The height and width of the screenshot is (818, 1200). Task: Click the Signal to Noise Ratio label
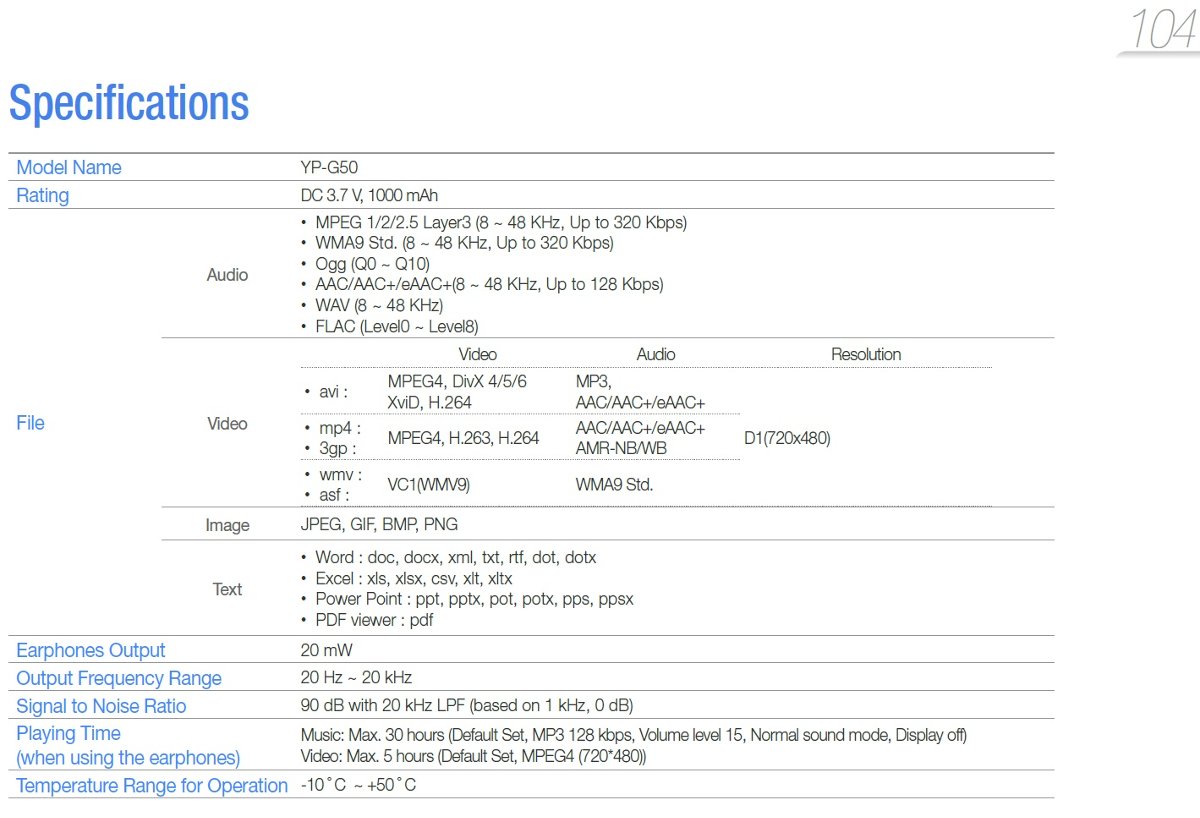click(x=101, y=707)
